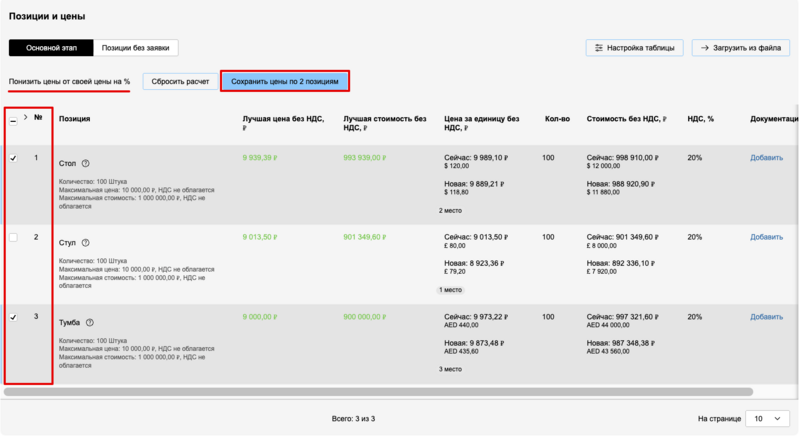Click the Добавить link for Стул row
Screen dimensions: 800x437
tap(766, 237)
